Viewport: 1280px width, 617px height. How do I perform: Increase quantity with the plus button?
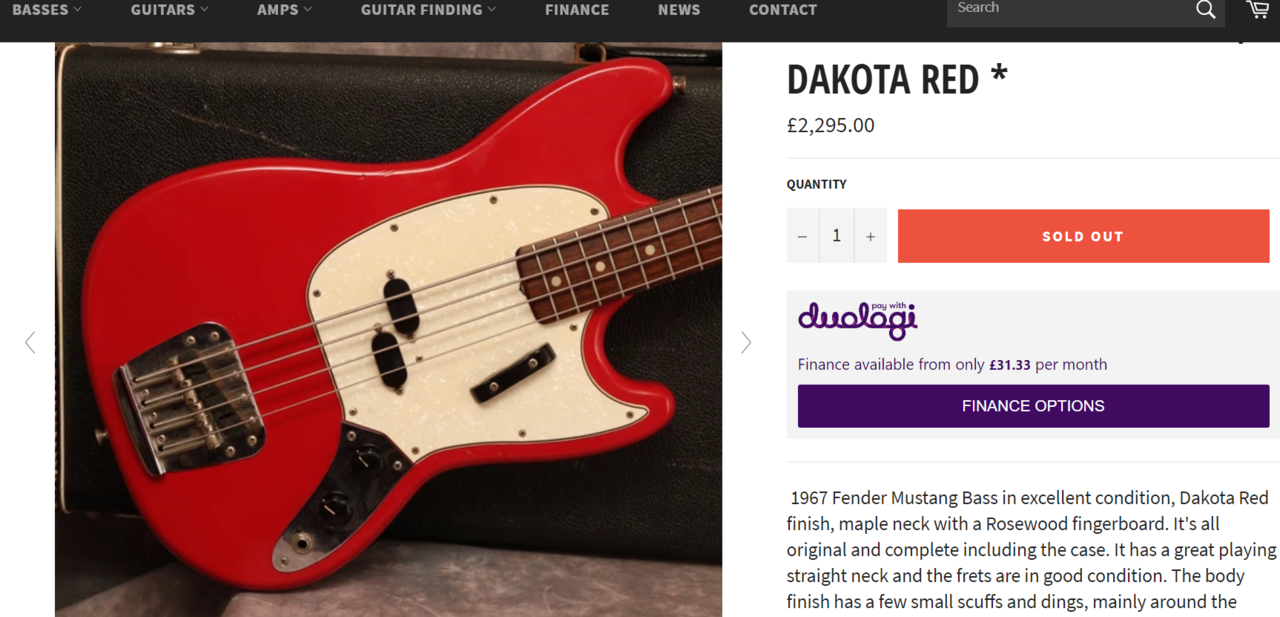(x=870, y=236)
